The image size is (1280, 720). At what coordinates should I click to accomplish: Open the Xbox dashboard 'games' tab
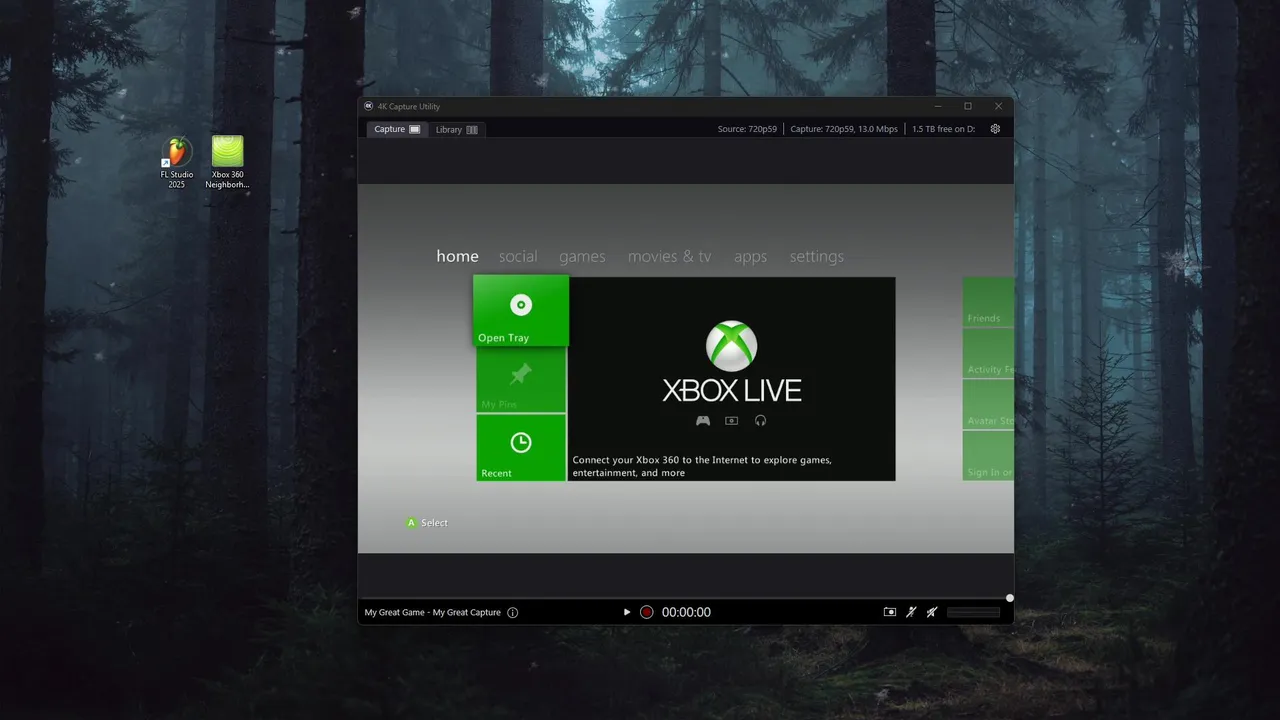pyautogui.click(x=582, y=257)
